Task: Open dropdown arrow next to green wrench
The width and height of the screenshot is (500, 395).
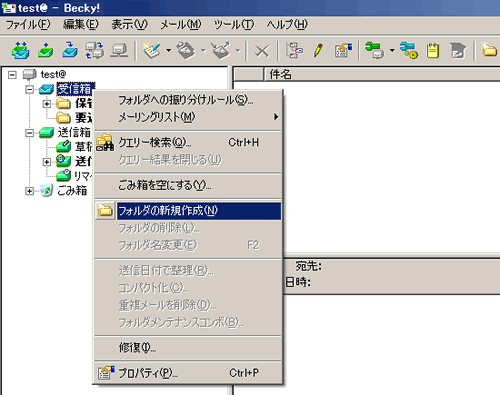Action: 392,51
